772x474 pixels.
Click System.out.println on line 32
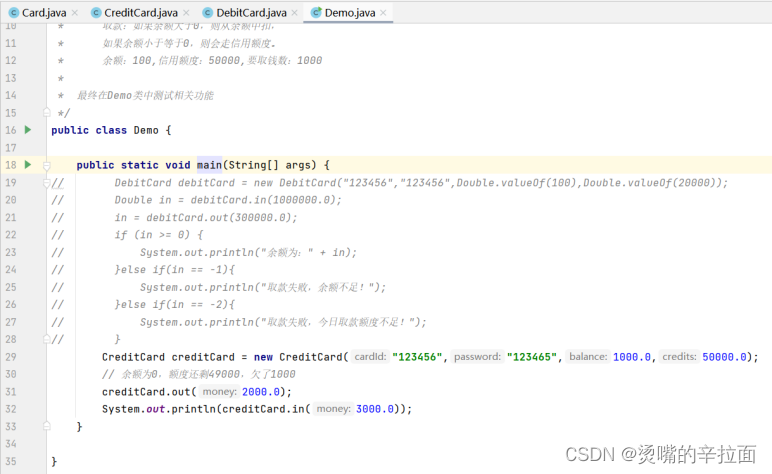coord(159,409)
